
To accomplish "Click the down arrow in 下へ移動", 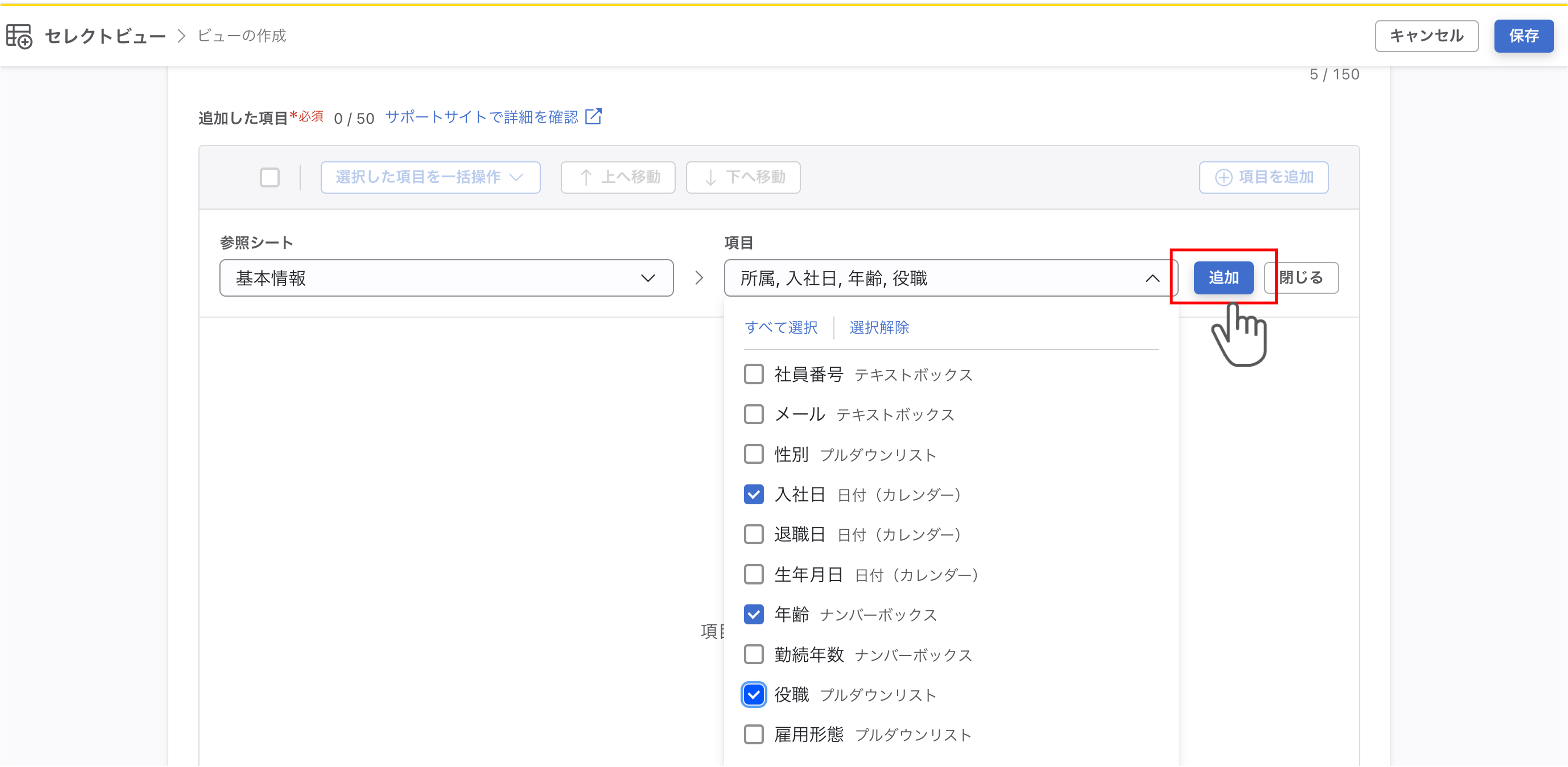I will 710,177.
